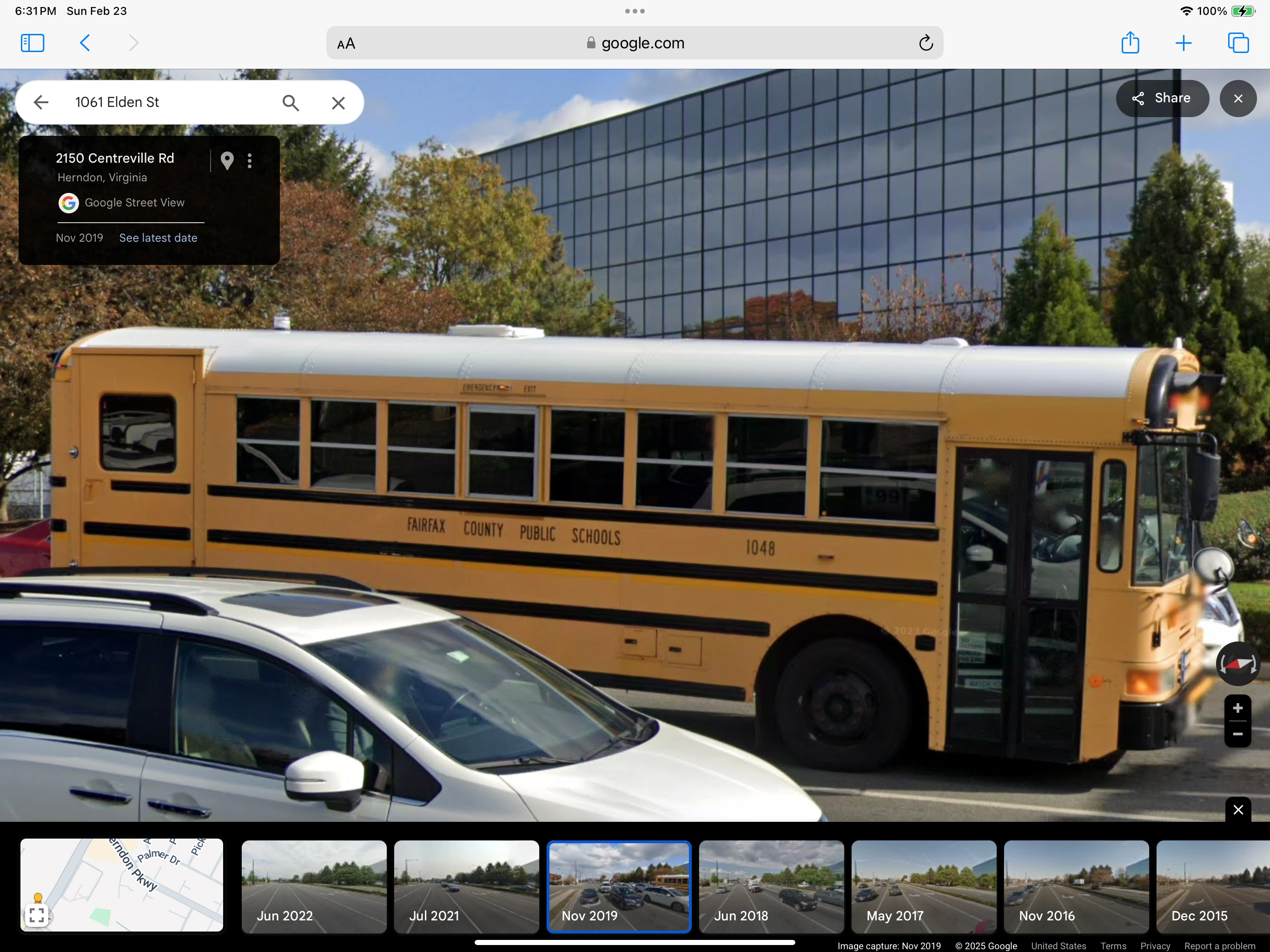Expand the map to fullscreen icon
The height and width of the screenshot is (952, 1270).
37,915
